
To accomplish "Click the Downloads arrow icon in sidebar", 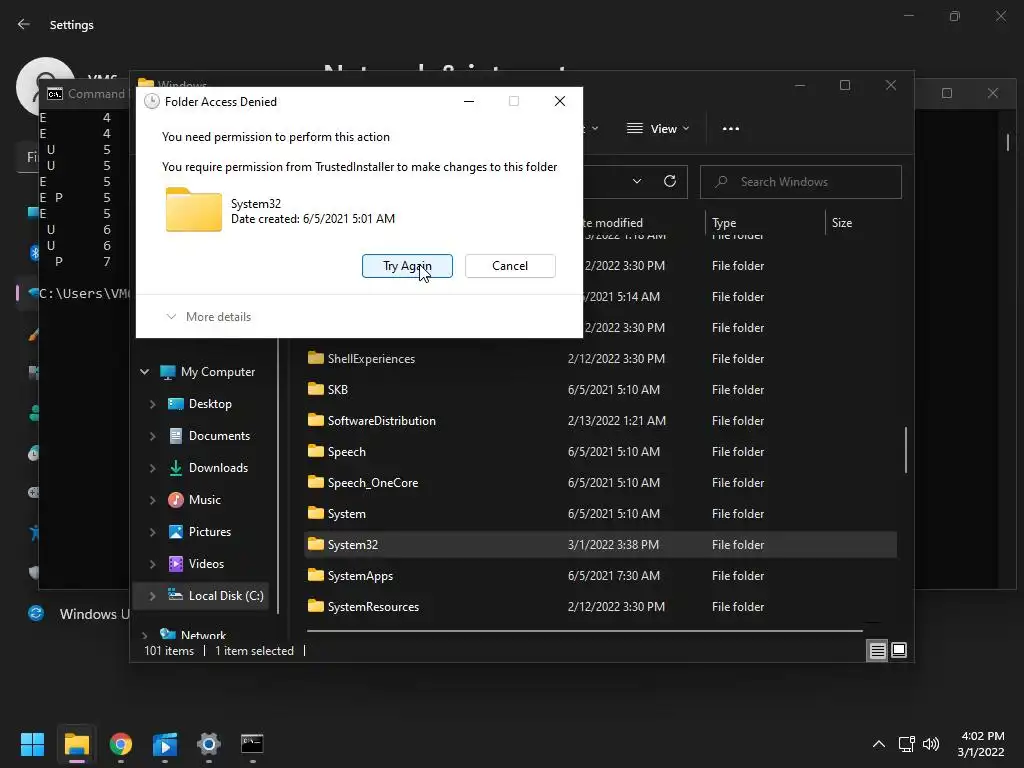I will pos(176,468).
